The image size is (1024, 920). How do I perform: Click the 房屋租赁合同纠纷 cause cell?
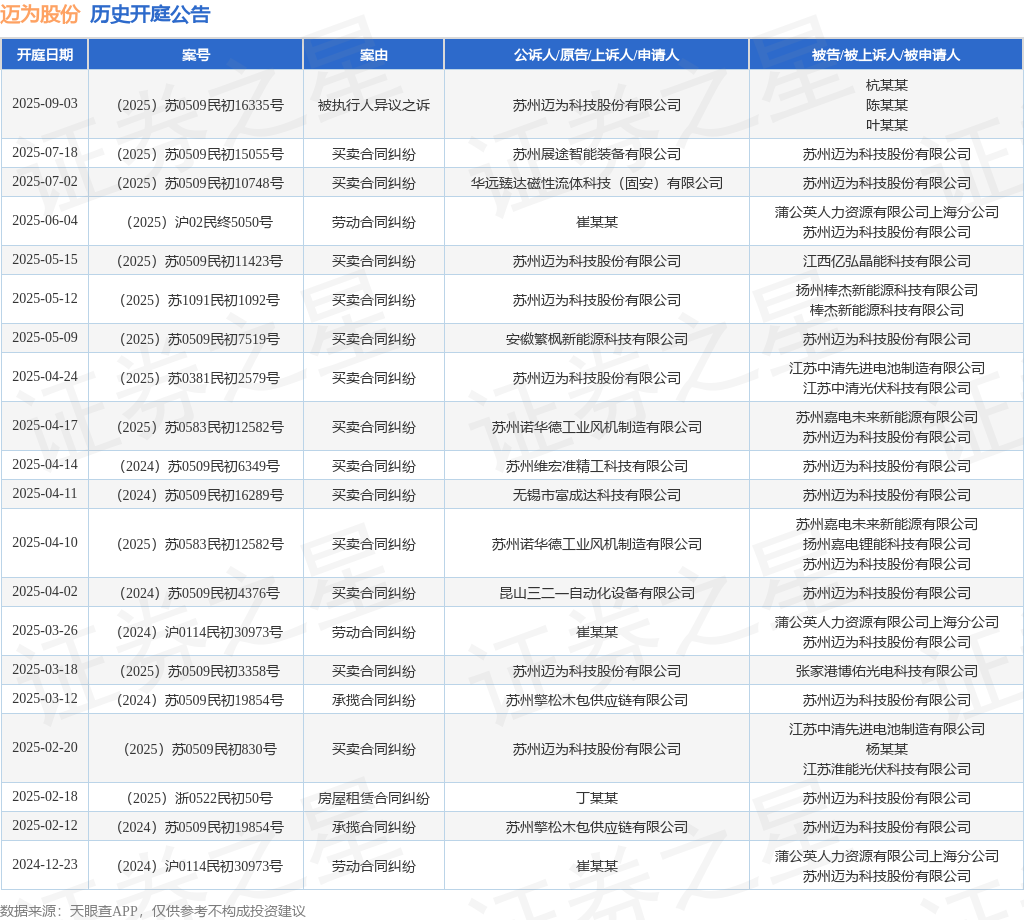click(x=374, y=798)
